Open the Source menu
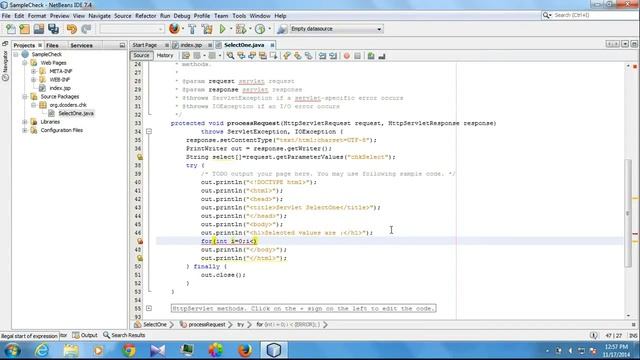Screen dimensions: 640x360 [122, 16]
